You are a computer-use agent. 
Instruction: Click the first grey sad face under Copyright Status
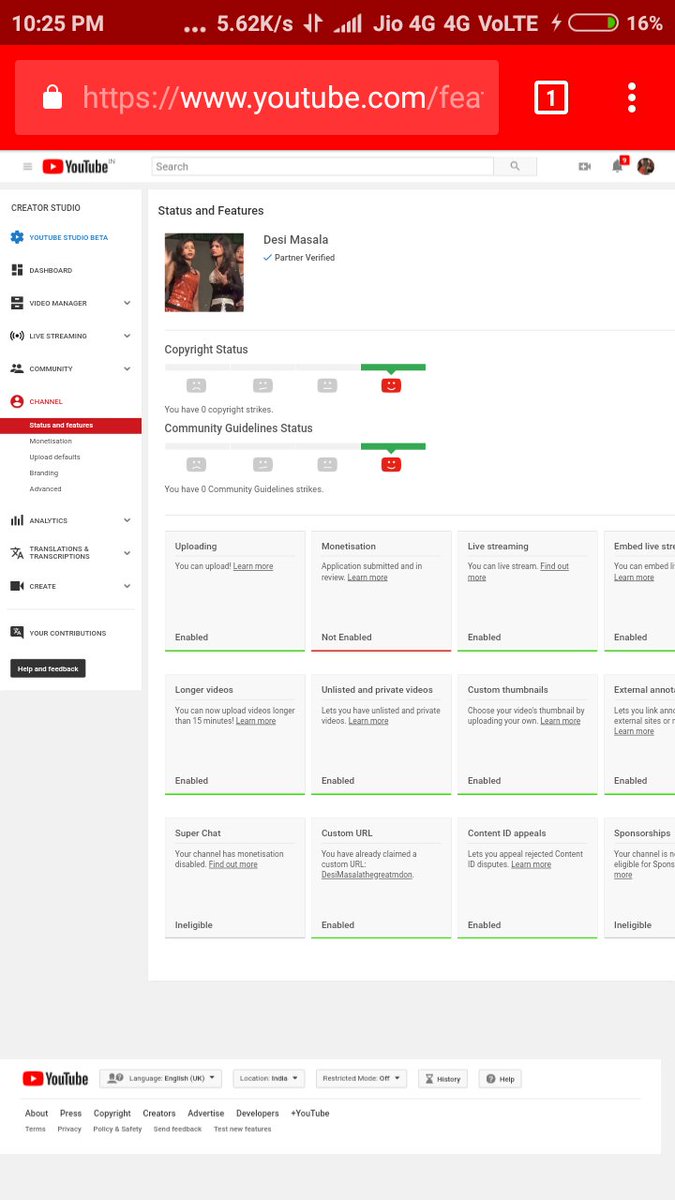(x=197, y=385)
